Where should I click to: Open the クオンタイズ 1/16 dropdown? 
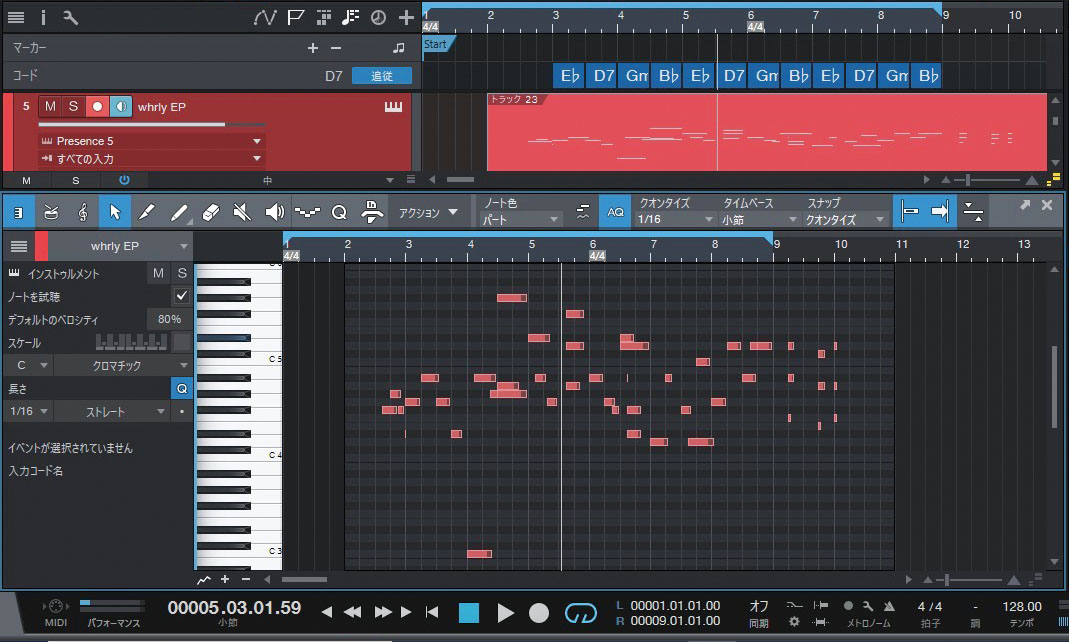pos(675,219)
